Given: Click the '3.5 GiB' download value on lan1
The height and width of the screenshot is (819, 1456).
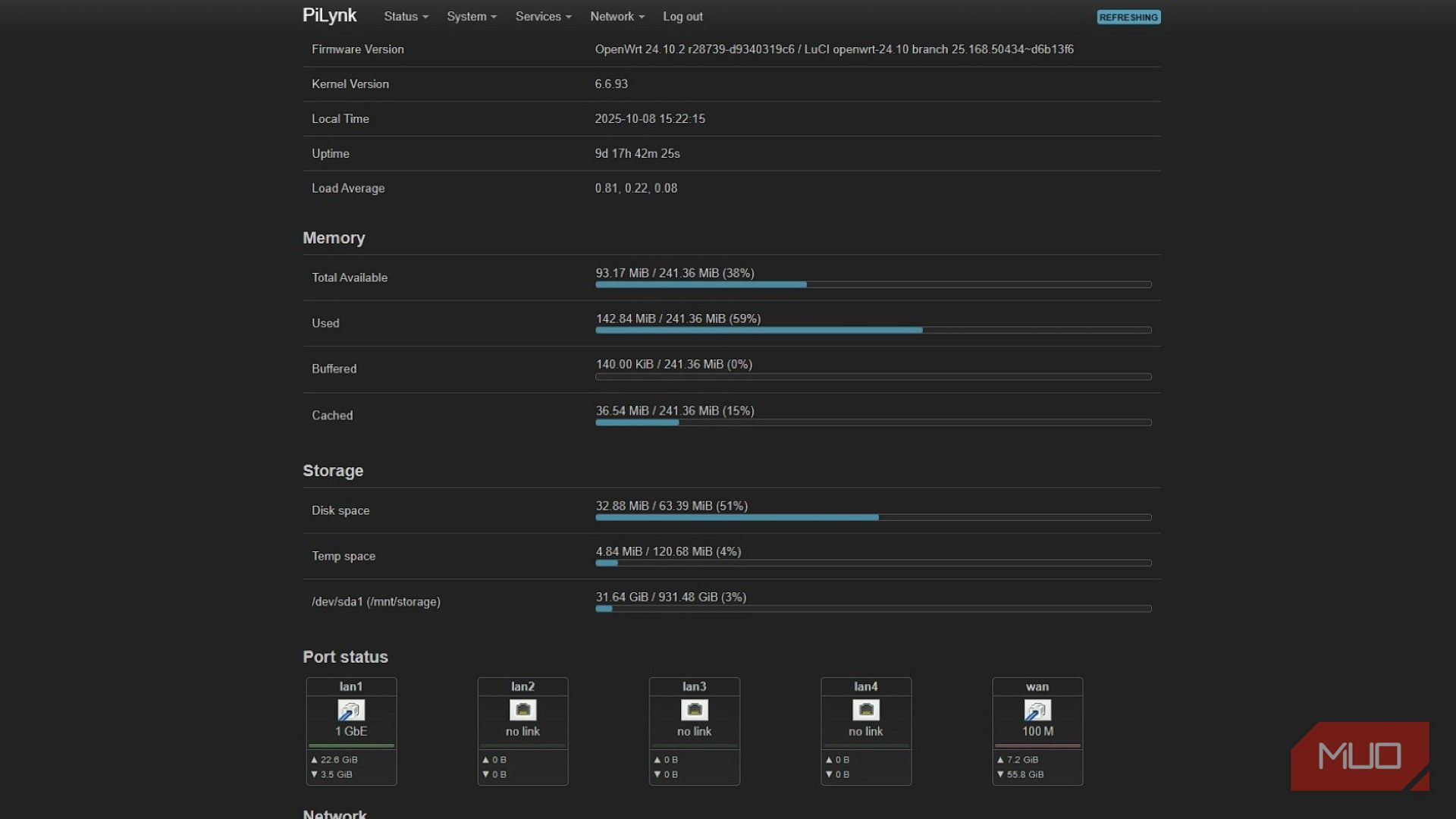Looking at the screenshot, I should (x=336, y=775).
